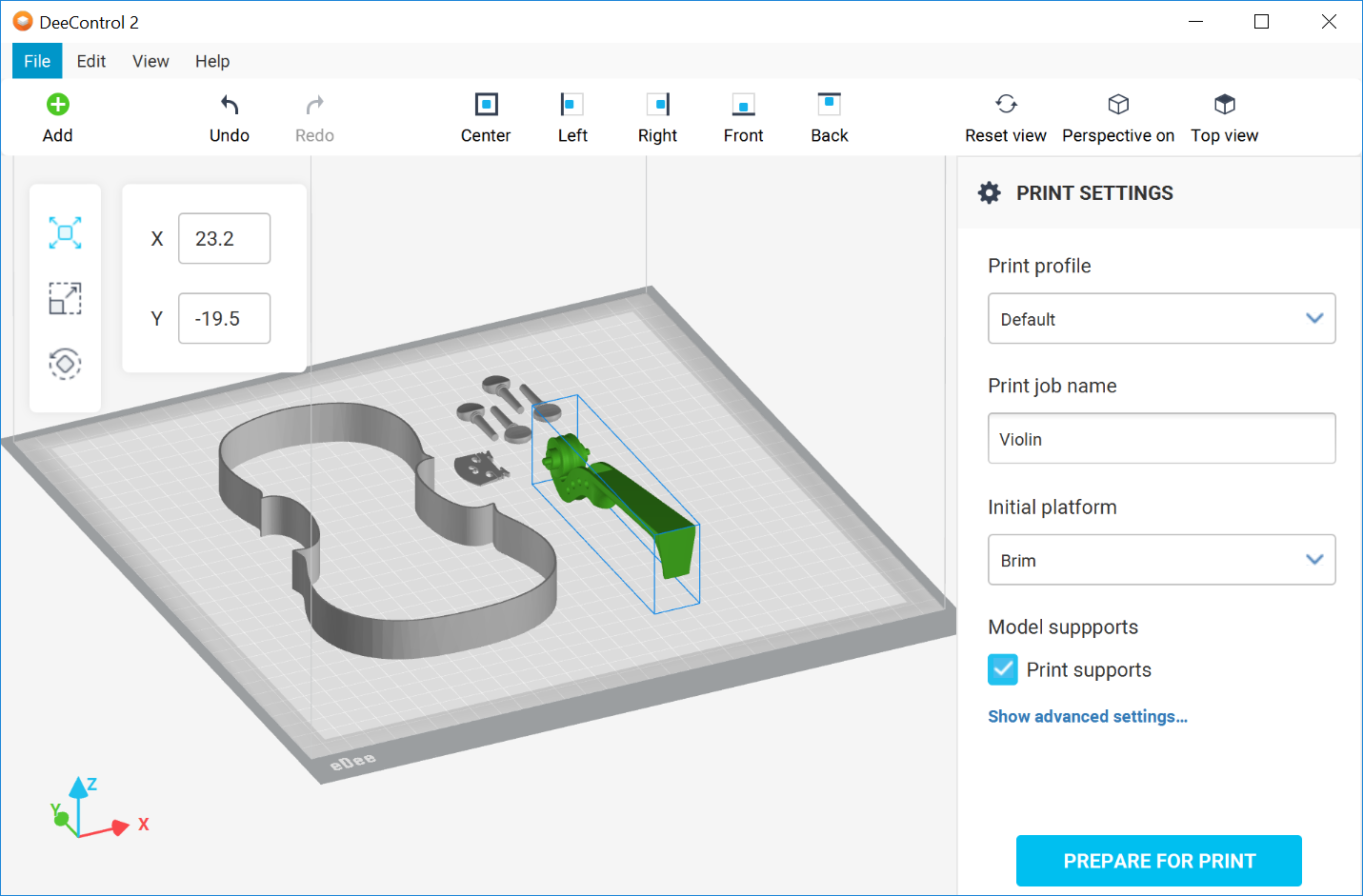Show advanced settings link

(1088, 717)
